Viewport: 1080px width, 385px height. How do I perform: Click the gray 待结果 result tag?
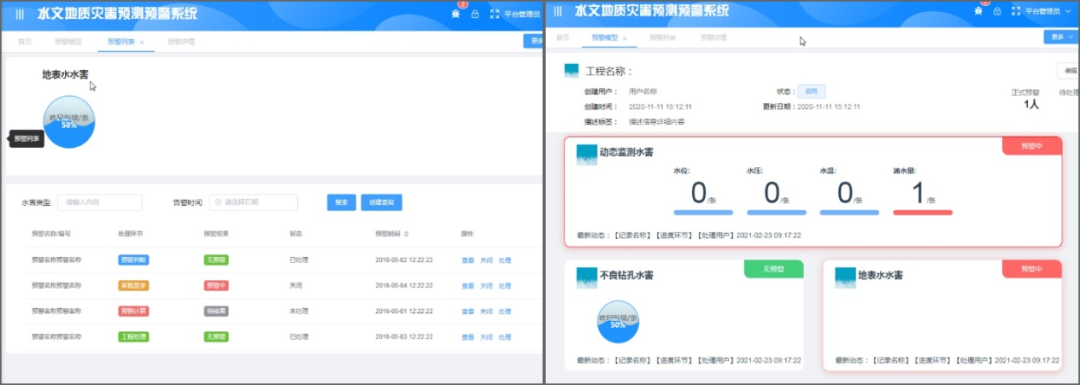point(216,311)
